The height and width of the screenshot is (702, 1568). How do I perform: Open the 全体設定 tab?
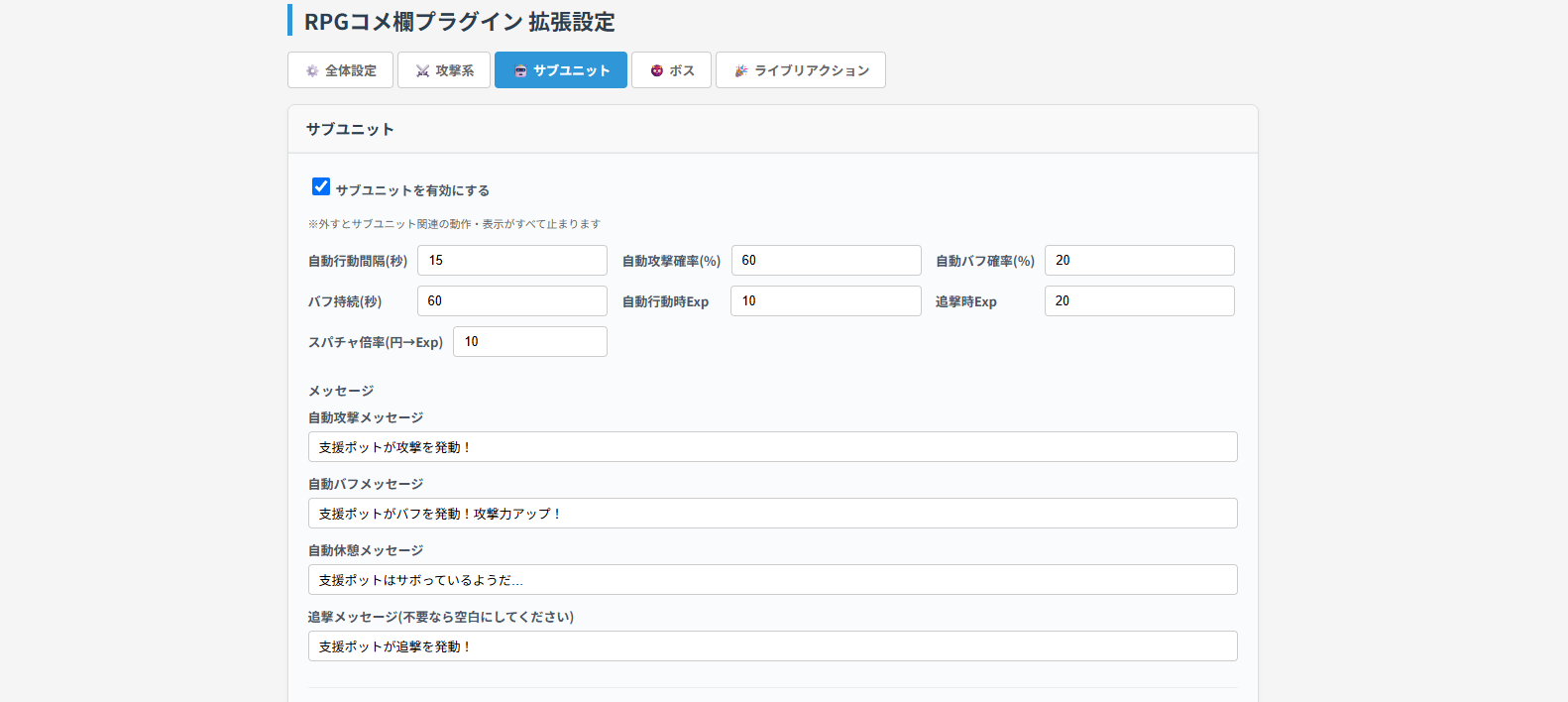tap(340, 70)
